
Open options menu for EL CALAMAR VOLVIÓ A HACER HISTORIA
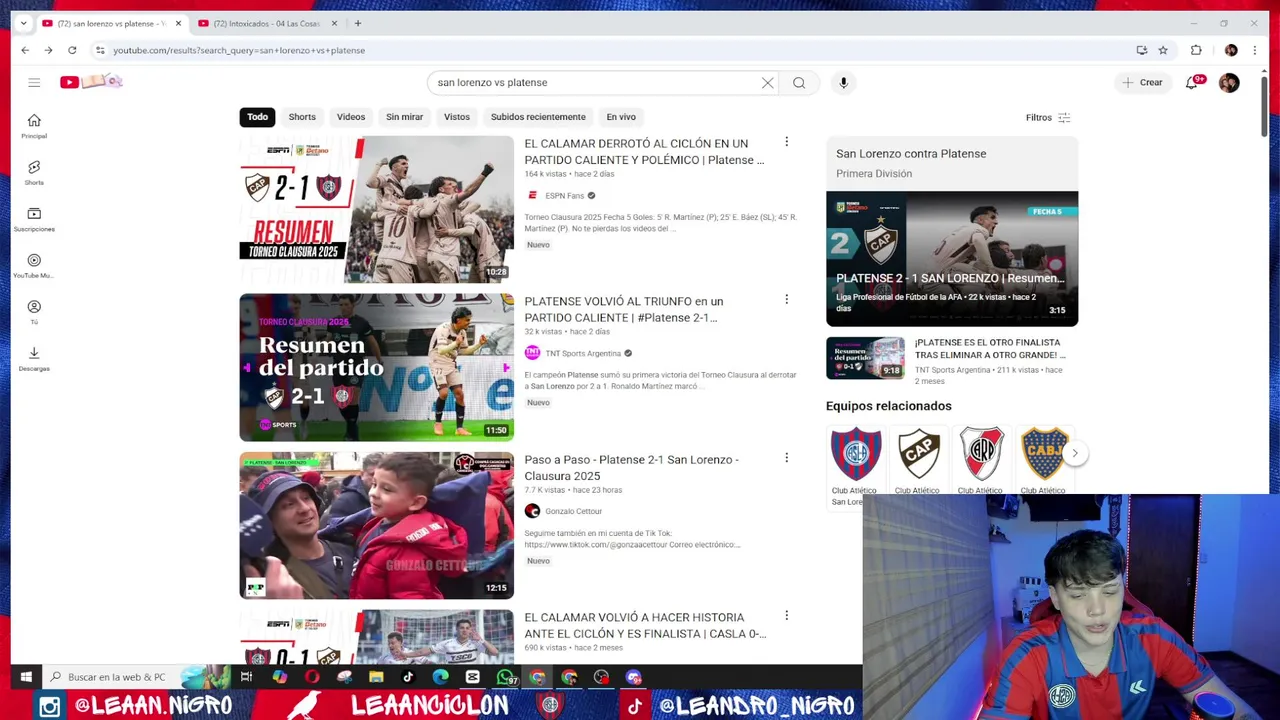786,616
